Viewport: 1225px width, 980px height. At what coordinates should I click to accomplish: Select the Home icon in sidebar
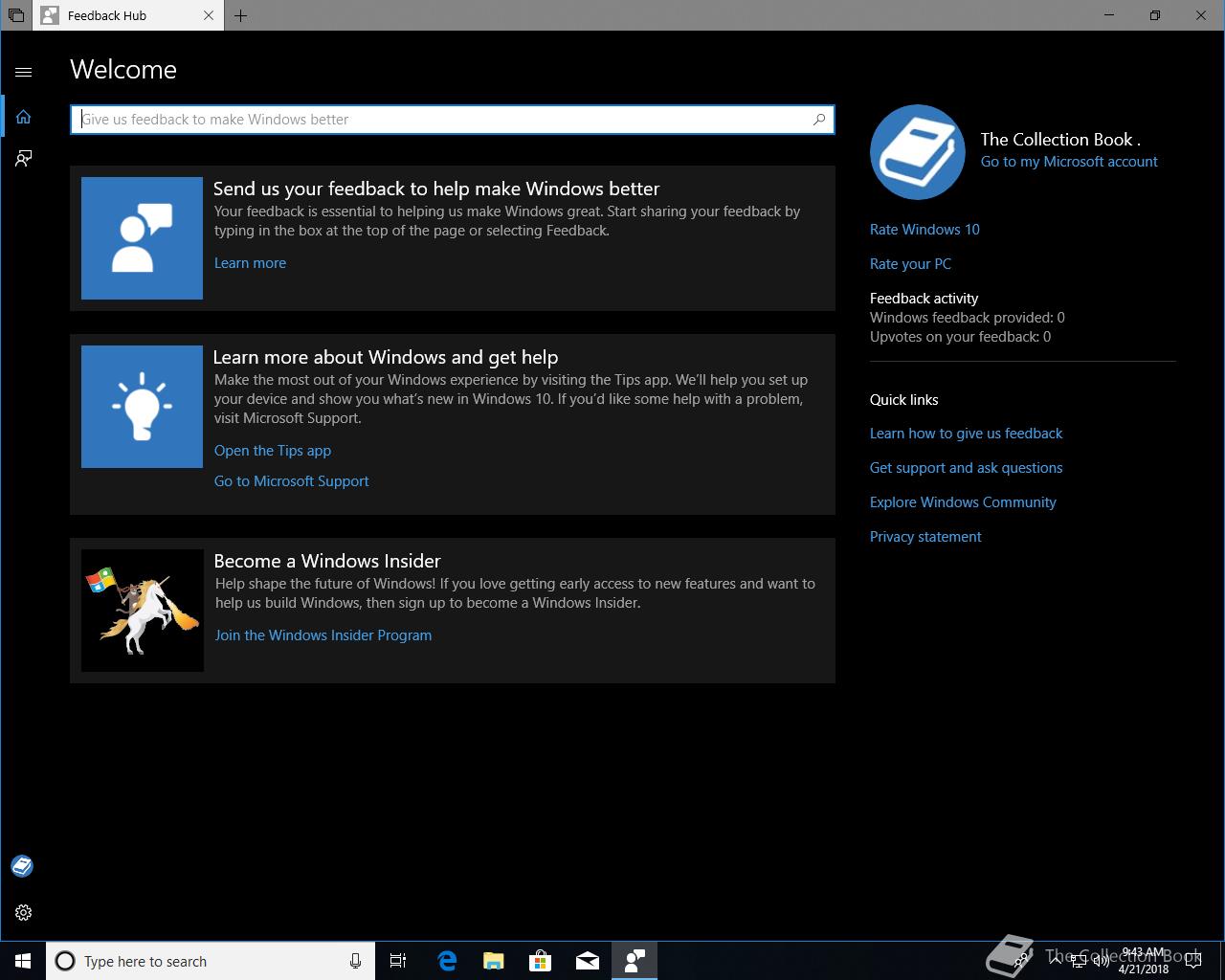pos(24,117)
